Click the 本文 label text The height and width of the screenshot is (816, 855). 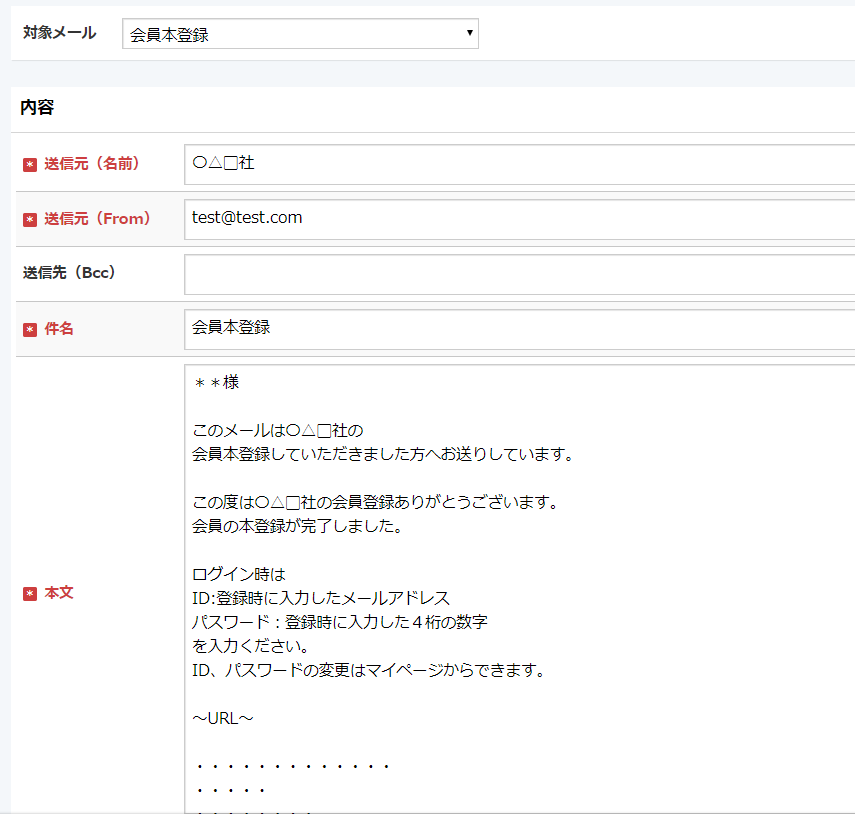click(x=59, y=593)
